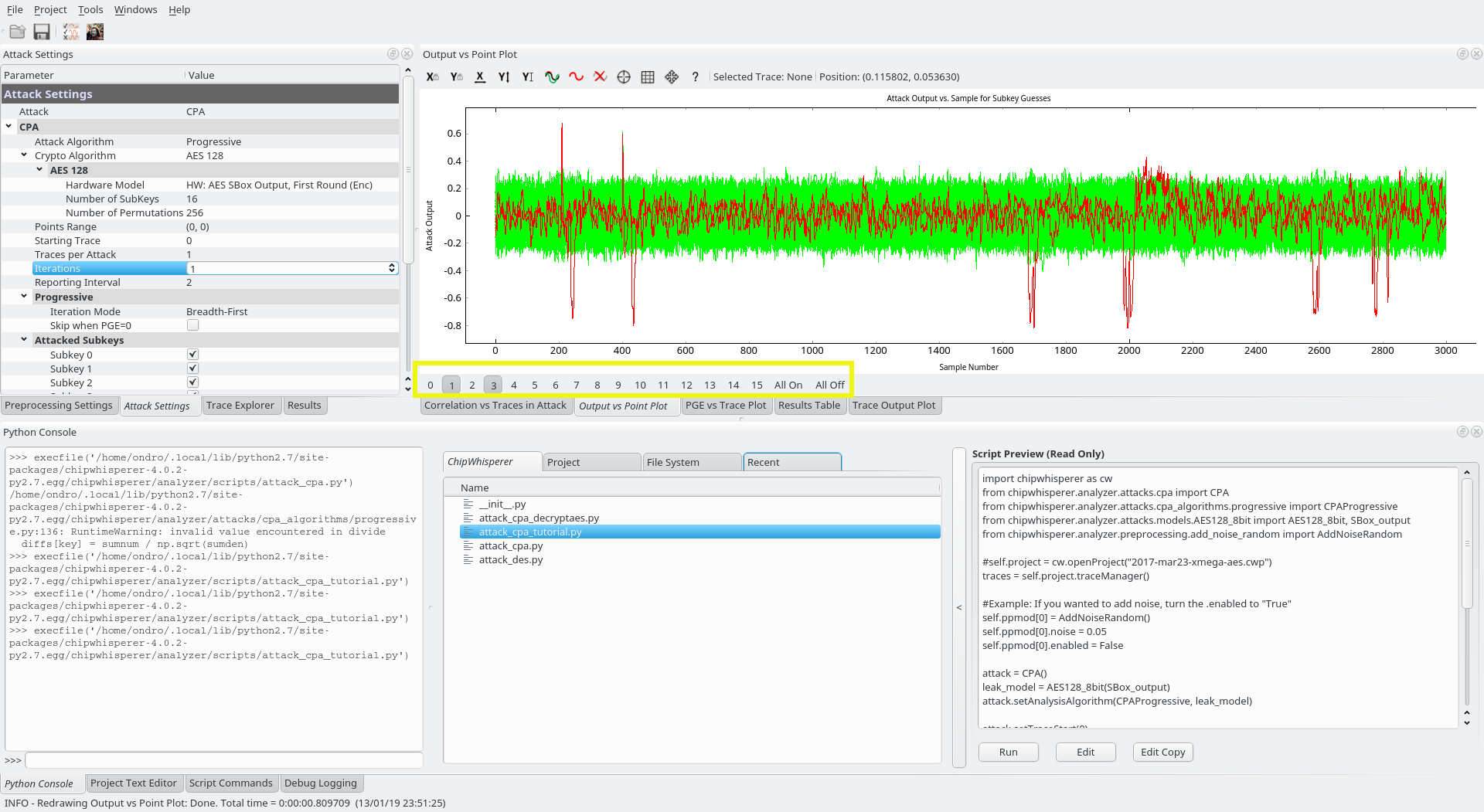
Task: Click the Lock X axis icon
Action: pos(432,76)
